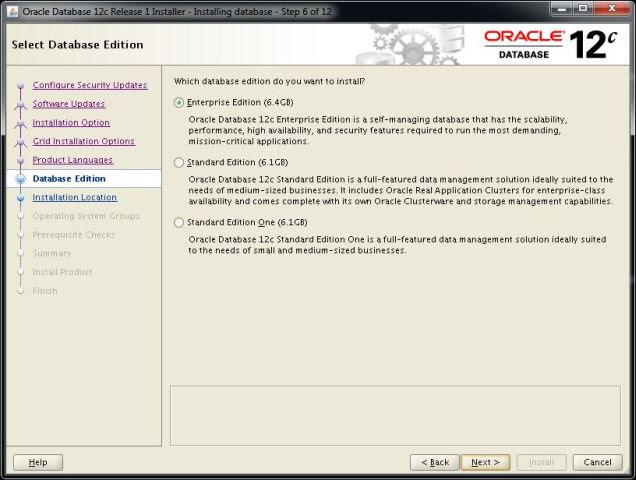Click the Product Languages step marker
This screenshot has height=480, width=636.
pyautogui.click(x=21, y=160)
